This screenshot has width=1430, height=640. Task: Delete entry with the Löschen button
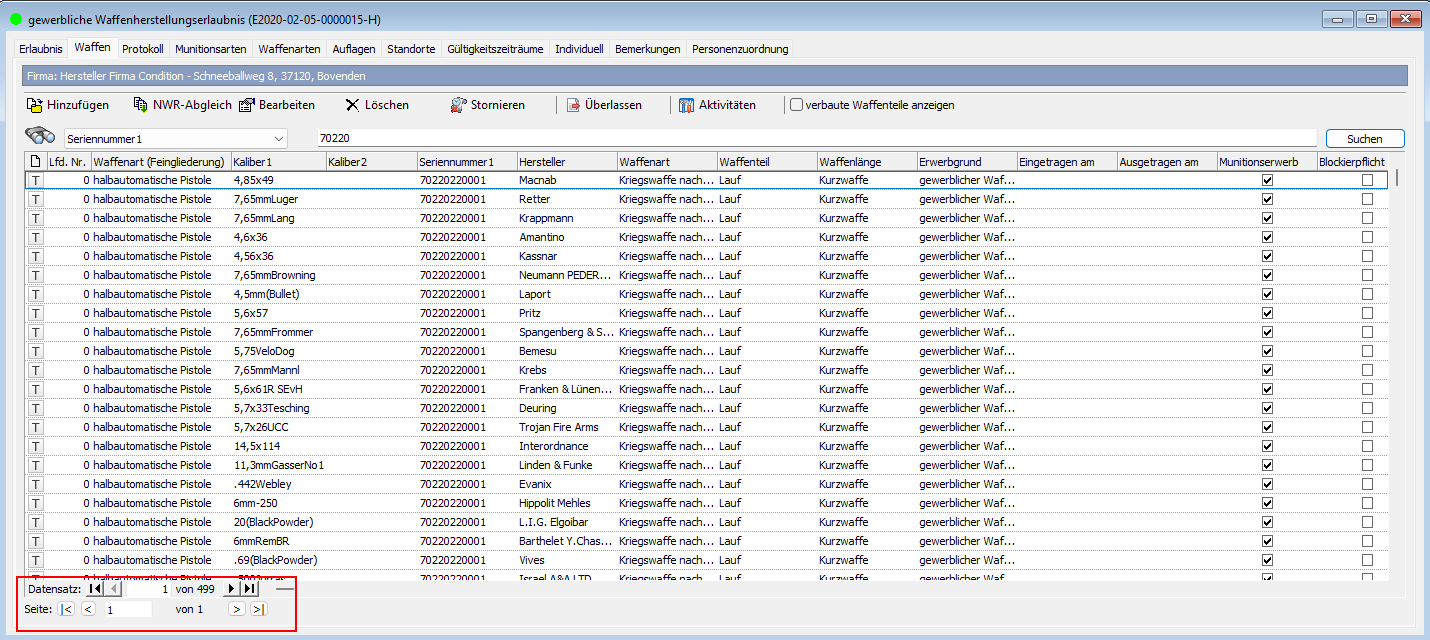352,105
